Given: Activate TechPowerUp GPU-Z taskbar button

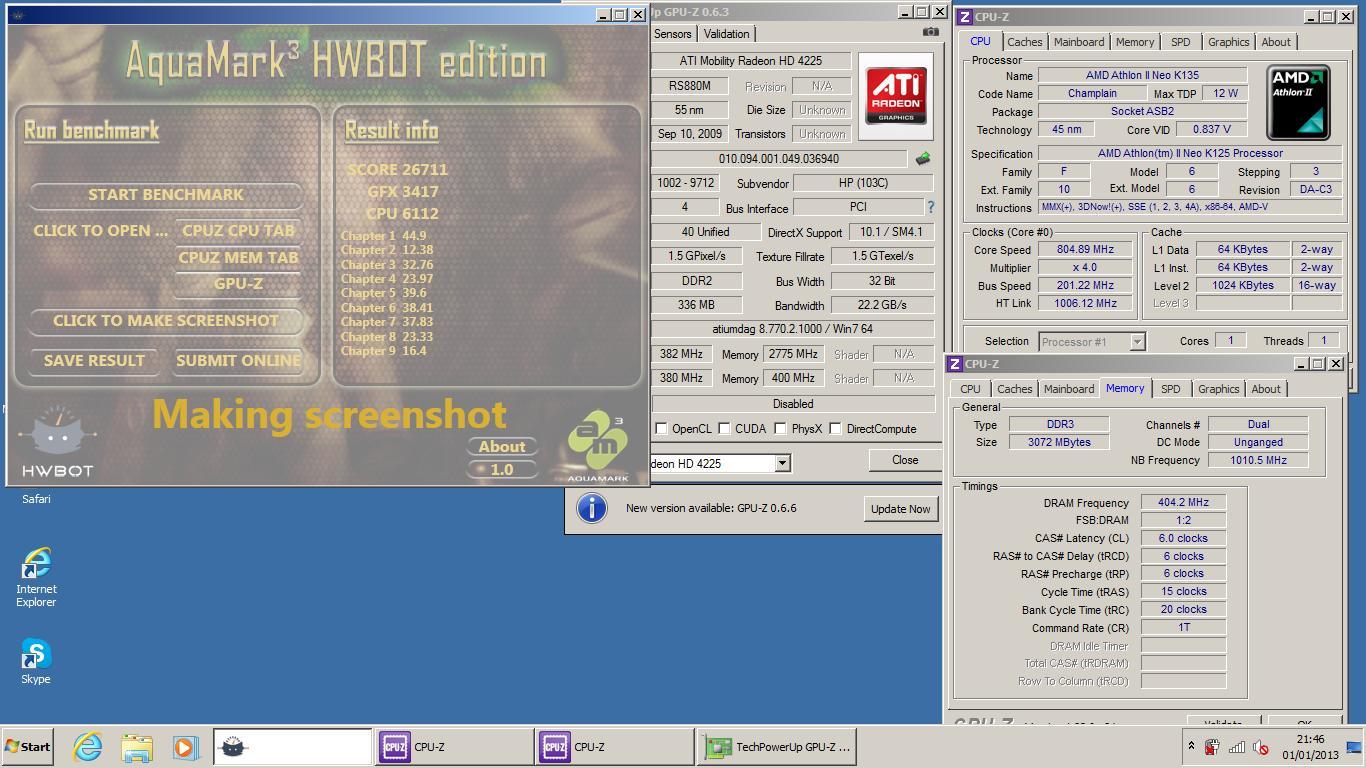Looking at the screenshot, I should coord(776,747).
